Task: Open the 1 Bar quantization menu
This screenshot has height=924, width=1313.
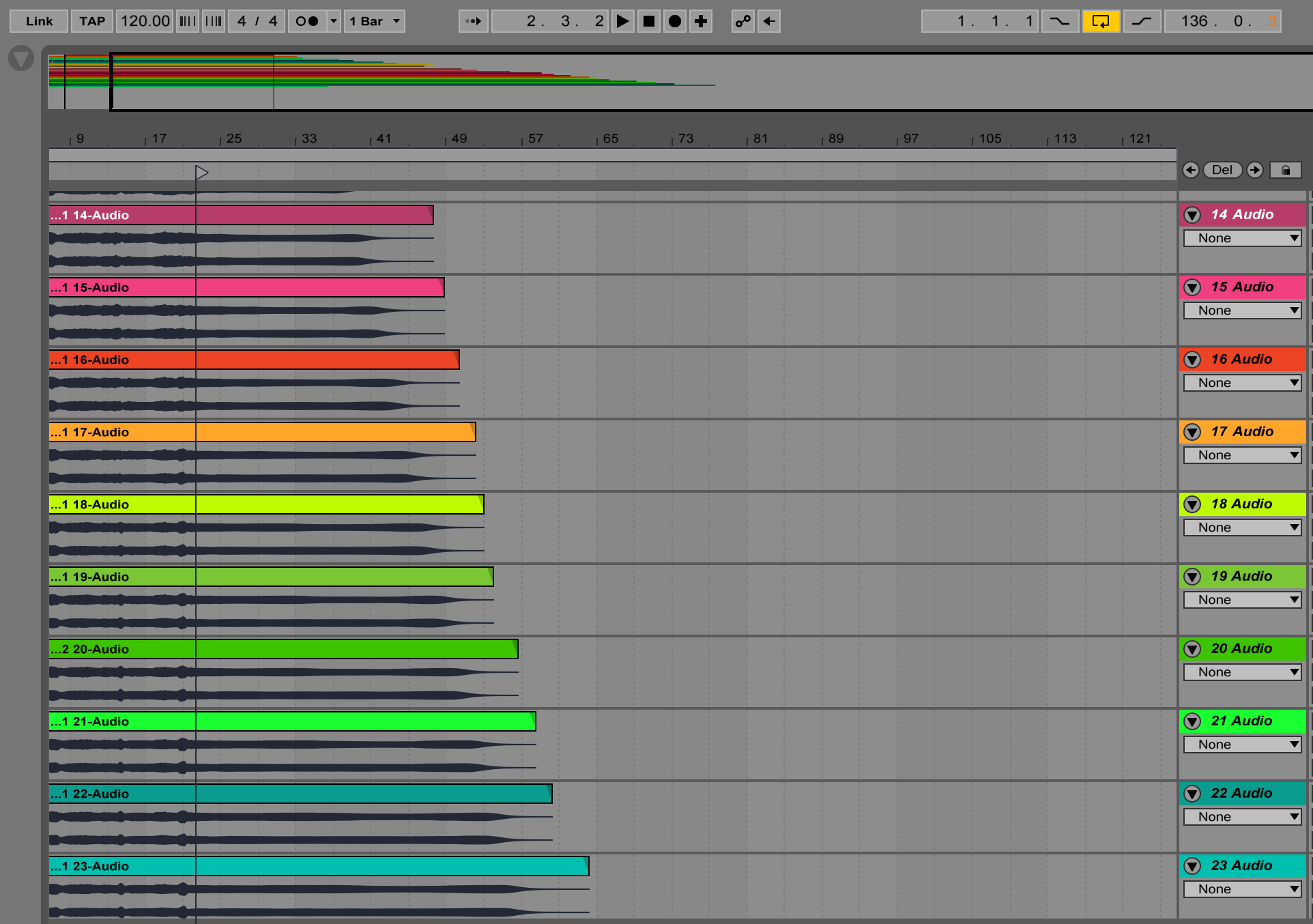Action: pos(375,21)
